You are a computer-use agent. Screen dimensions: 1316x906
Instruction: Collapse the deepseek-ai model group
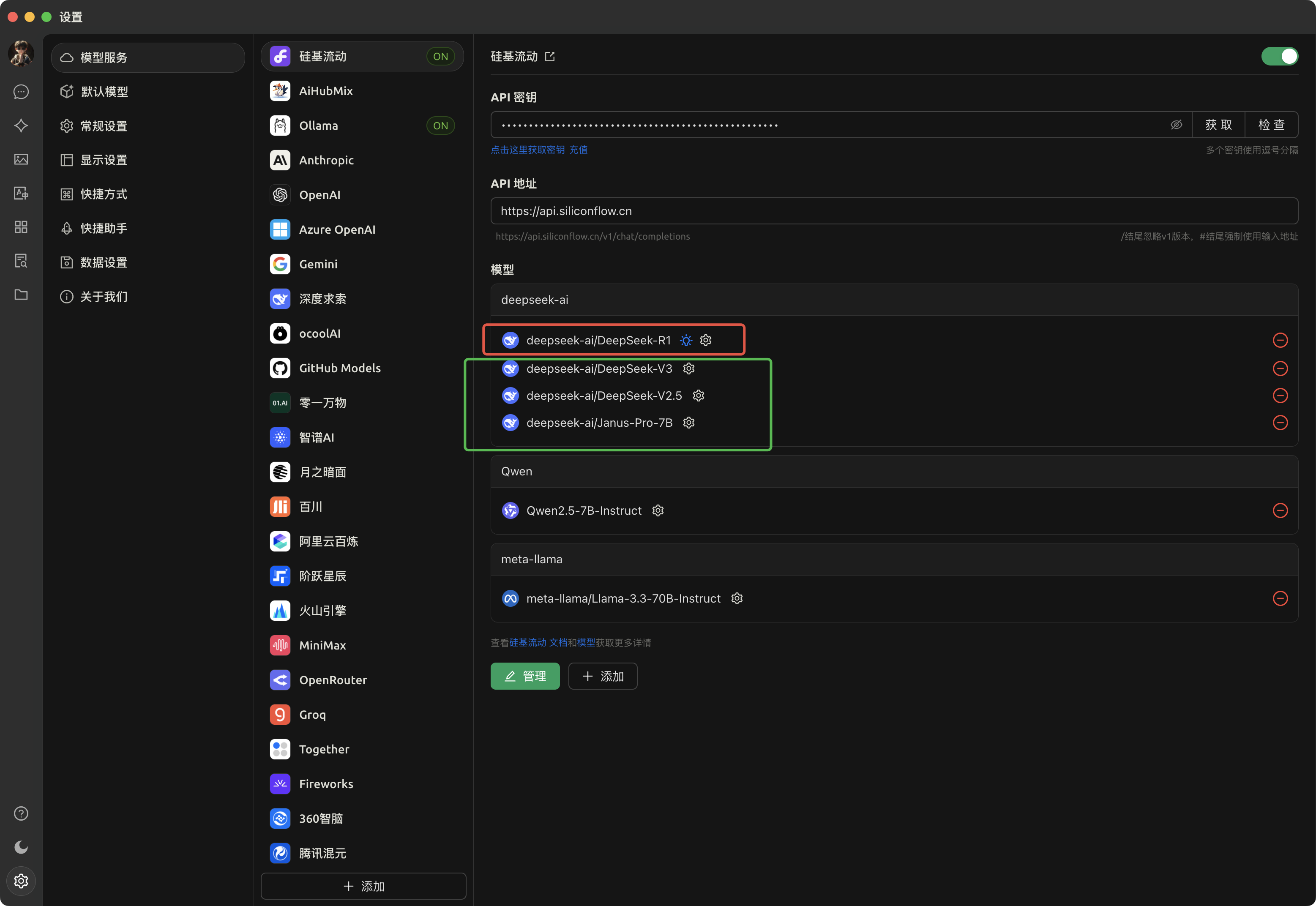(894, 300)
